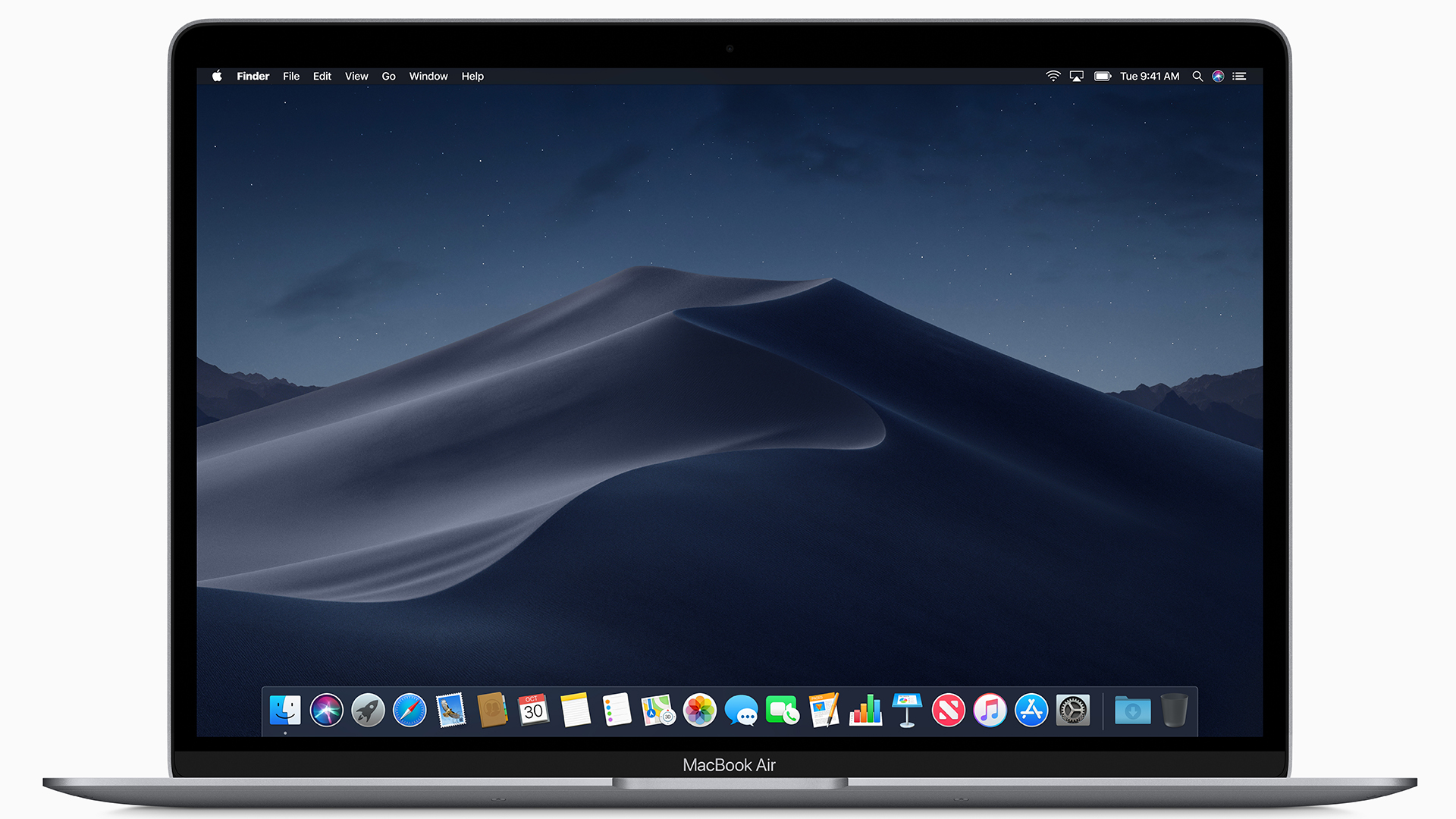Open Keynote podium icon in Dock
The height and width of the screenshot is (819, 1456).
coord(907,711)
